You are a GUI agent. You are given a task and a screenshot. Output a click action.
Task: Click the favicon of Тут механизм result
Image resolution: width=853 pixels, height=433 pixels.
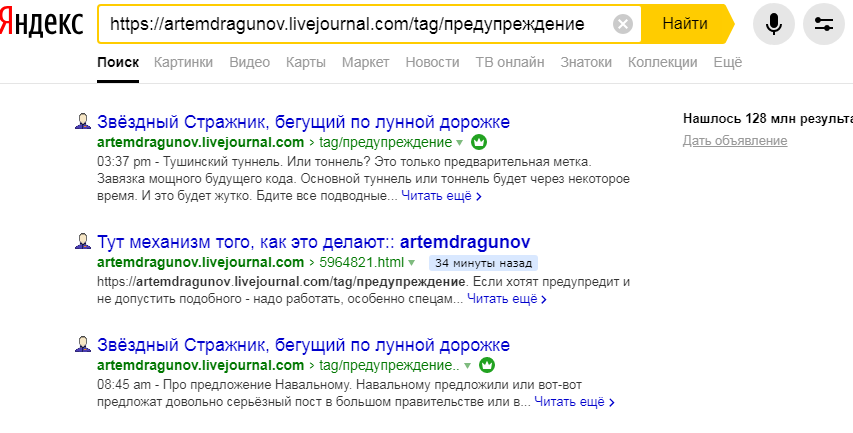pyautogui.click(x=83, y=241)
